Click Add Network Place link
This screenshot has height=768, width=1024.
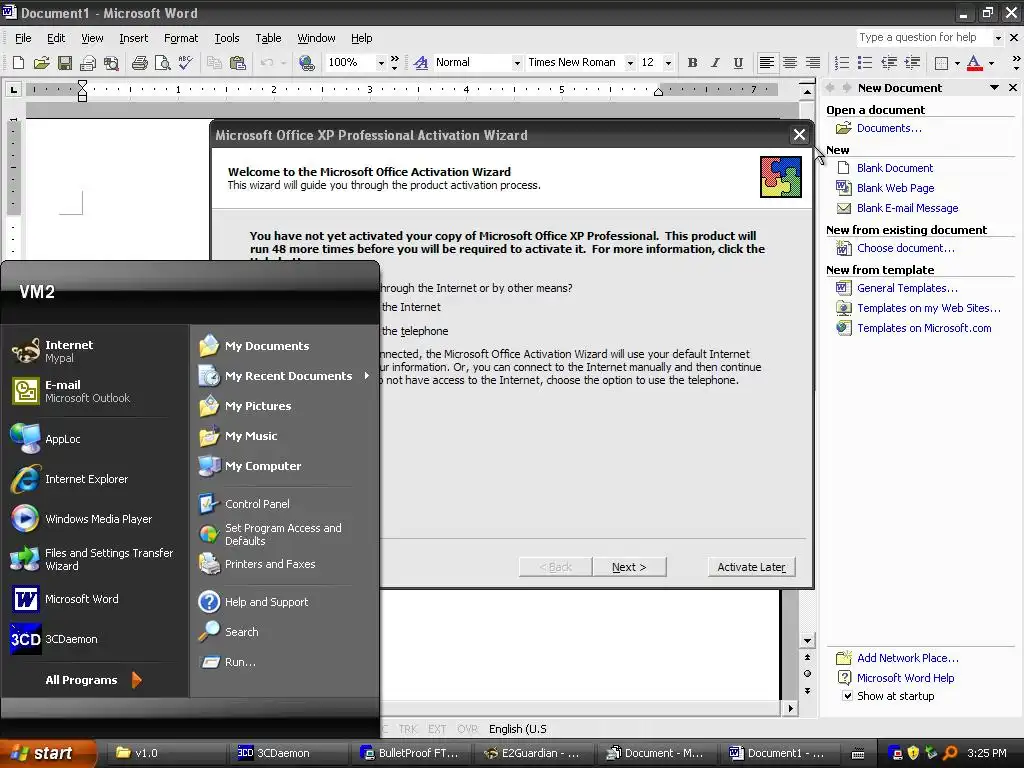pos(908,658)
